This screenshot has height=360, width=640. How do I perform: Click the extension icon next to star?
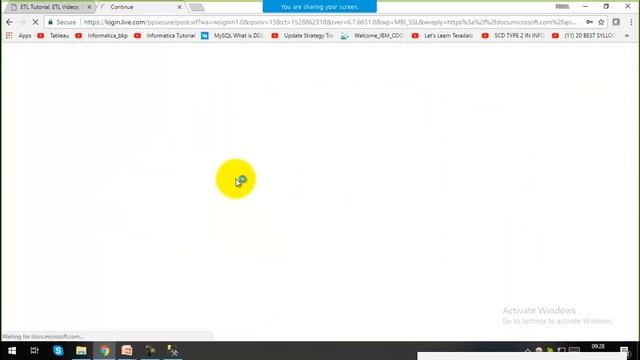coord(616,22)
